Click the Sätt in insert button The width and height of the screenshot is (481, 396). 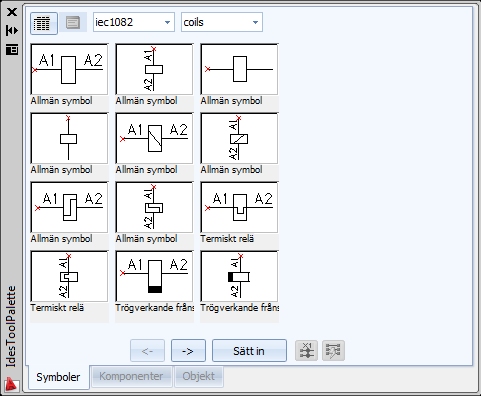pos(249,351)
